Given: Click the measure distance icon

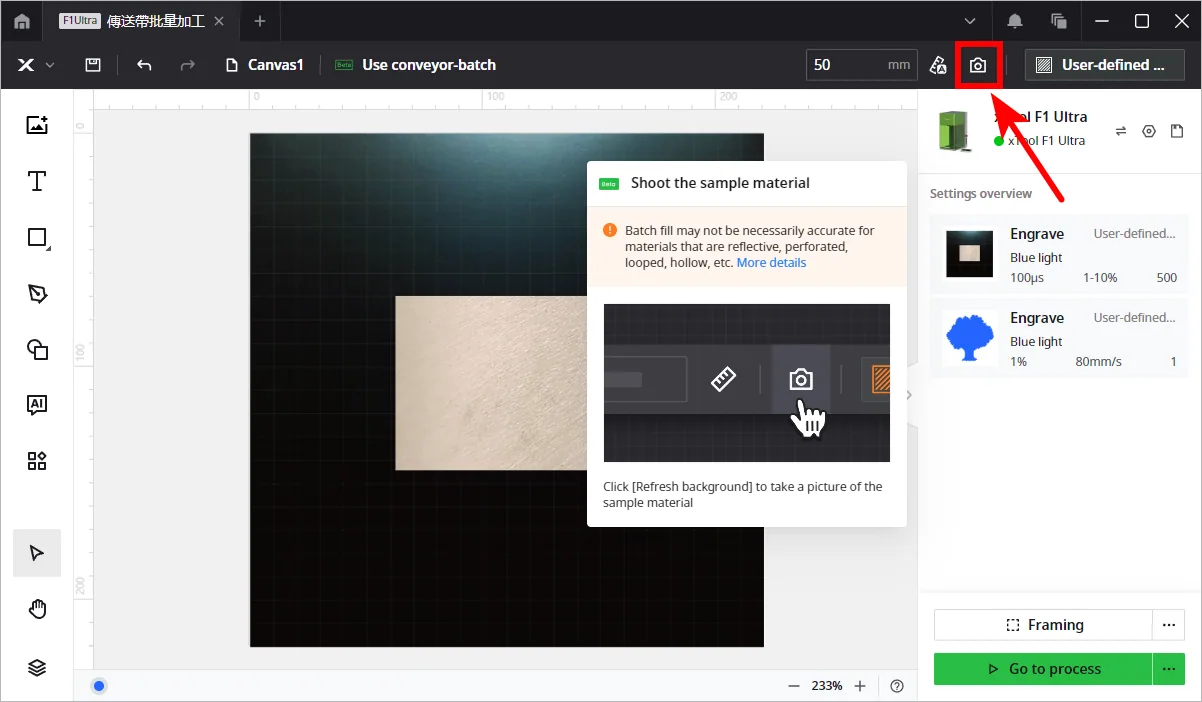Looking at the screenshot, I should 938,65.
